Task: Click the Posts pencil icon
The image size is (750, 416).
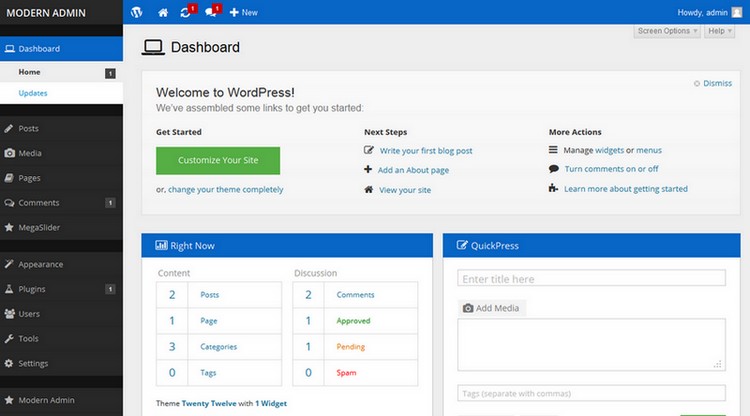Action: tap(9, 128)
